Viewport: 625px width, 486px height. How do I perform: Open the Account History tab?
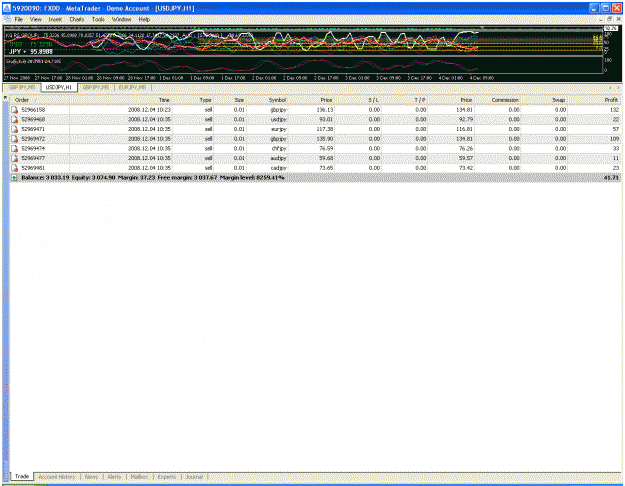point(57,476)
